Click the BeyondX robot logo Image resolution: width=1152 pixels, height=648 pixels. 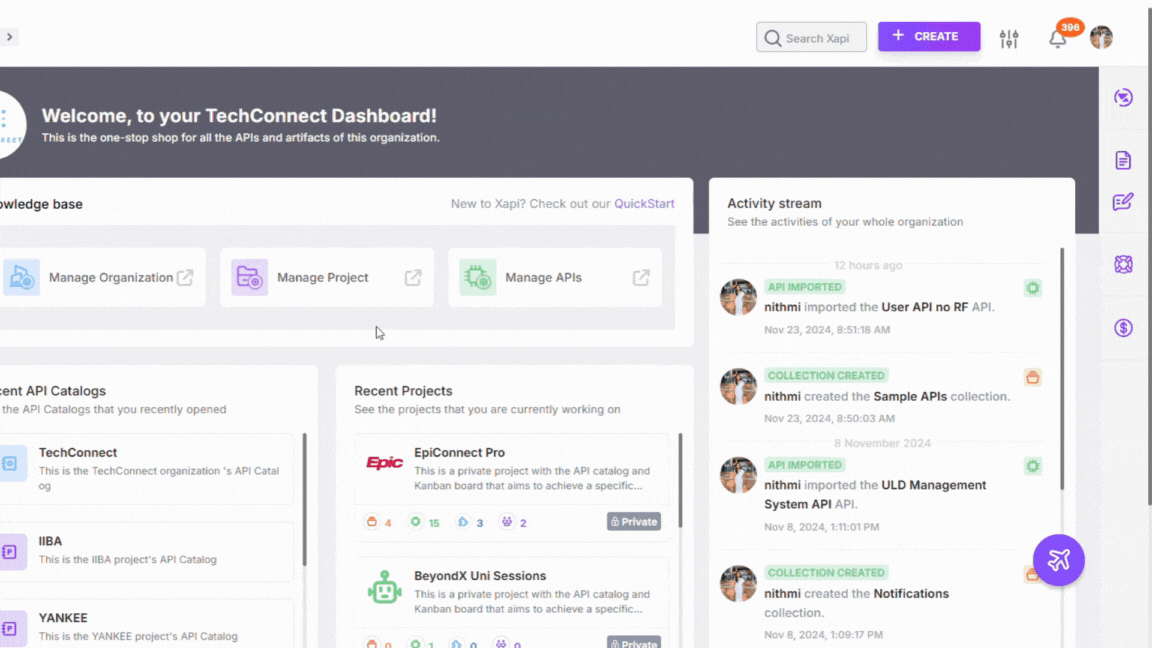click(x=384, y=588)
